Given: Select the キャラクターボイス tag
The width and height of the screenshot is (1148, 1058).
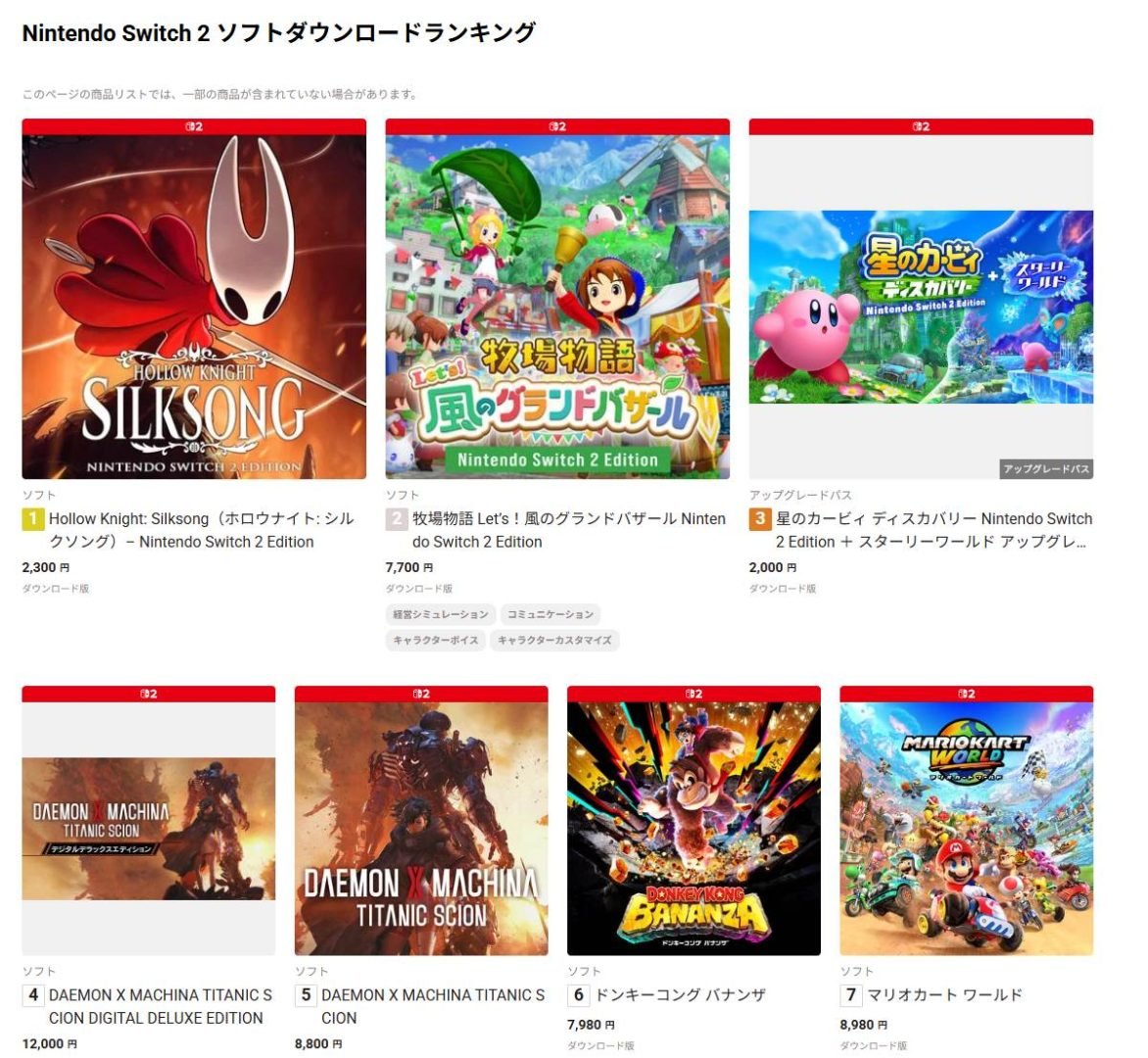Looking at the screenshot, I should pos(436,640).
